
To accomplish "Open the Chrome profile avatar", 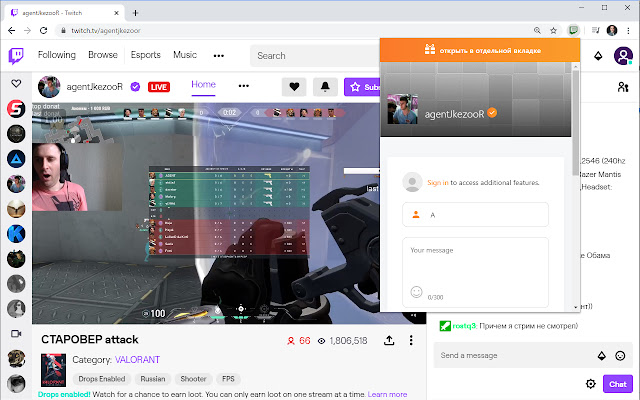I will [x=612, y=30].
